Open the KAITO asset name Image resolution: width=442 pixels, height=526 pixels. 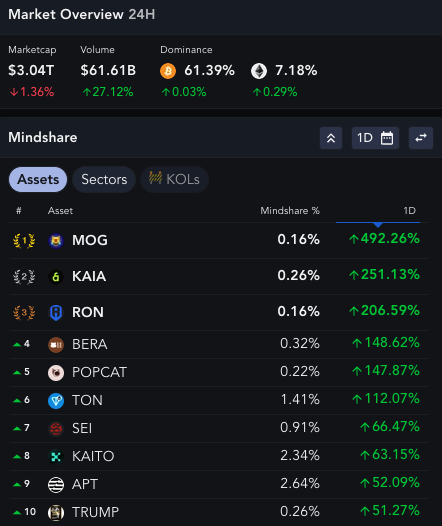93,456
